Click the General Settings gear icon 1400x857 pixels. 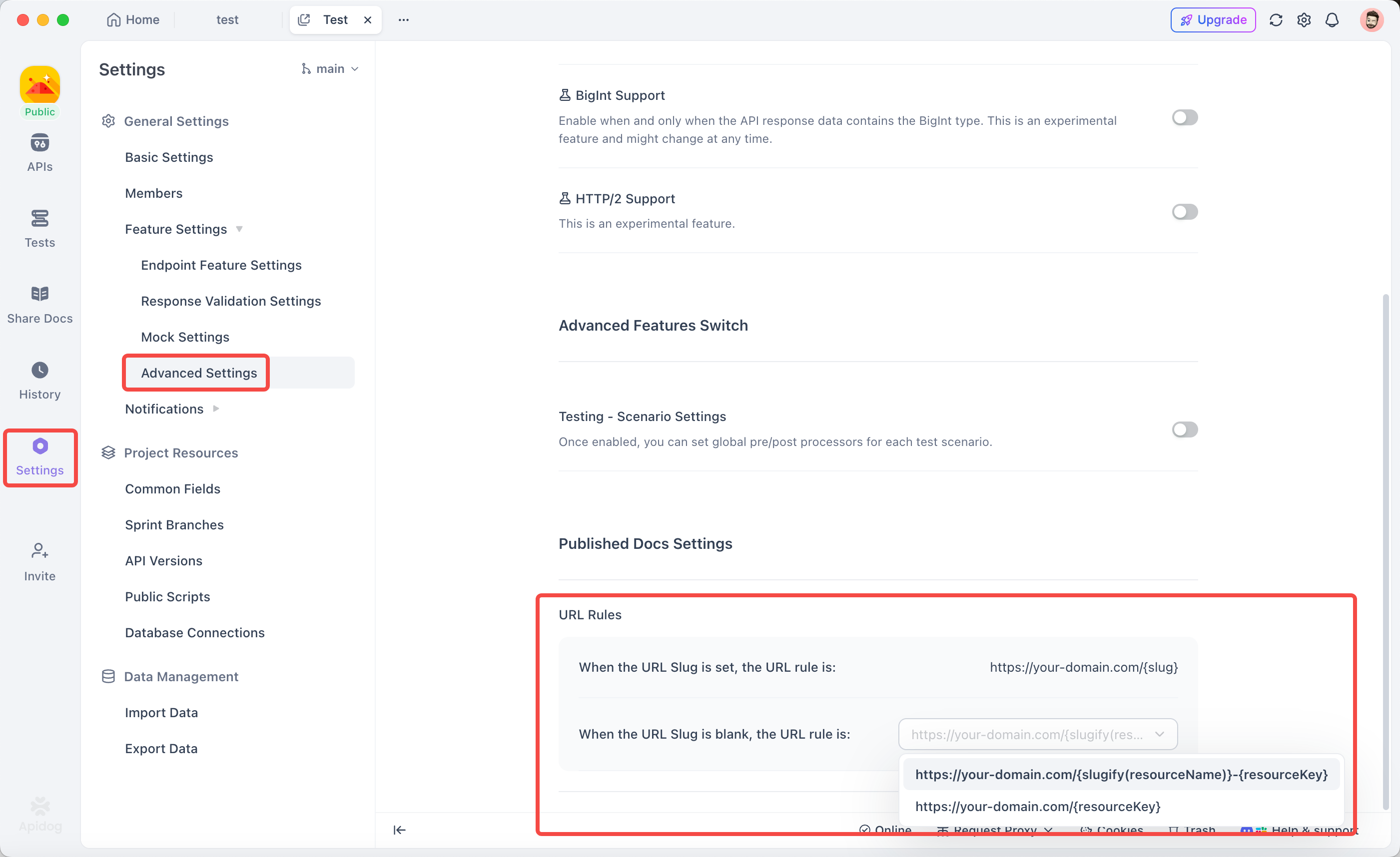[x=108, y=121]
